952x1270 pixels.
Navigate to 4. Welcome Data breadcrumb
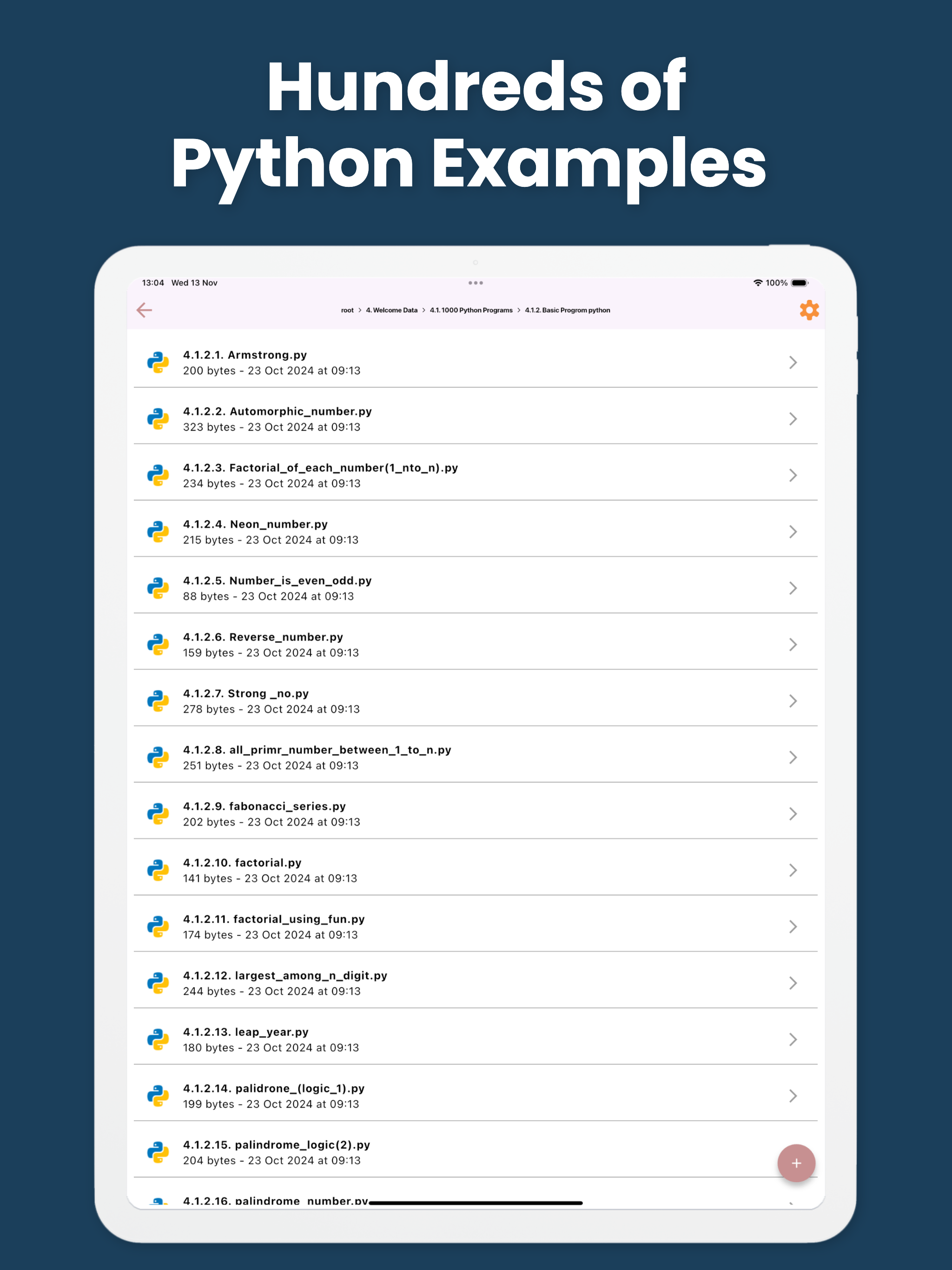pos(391,311)
